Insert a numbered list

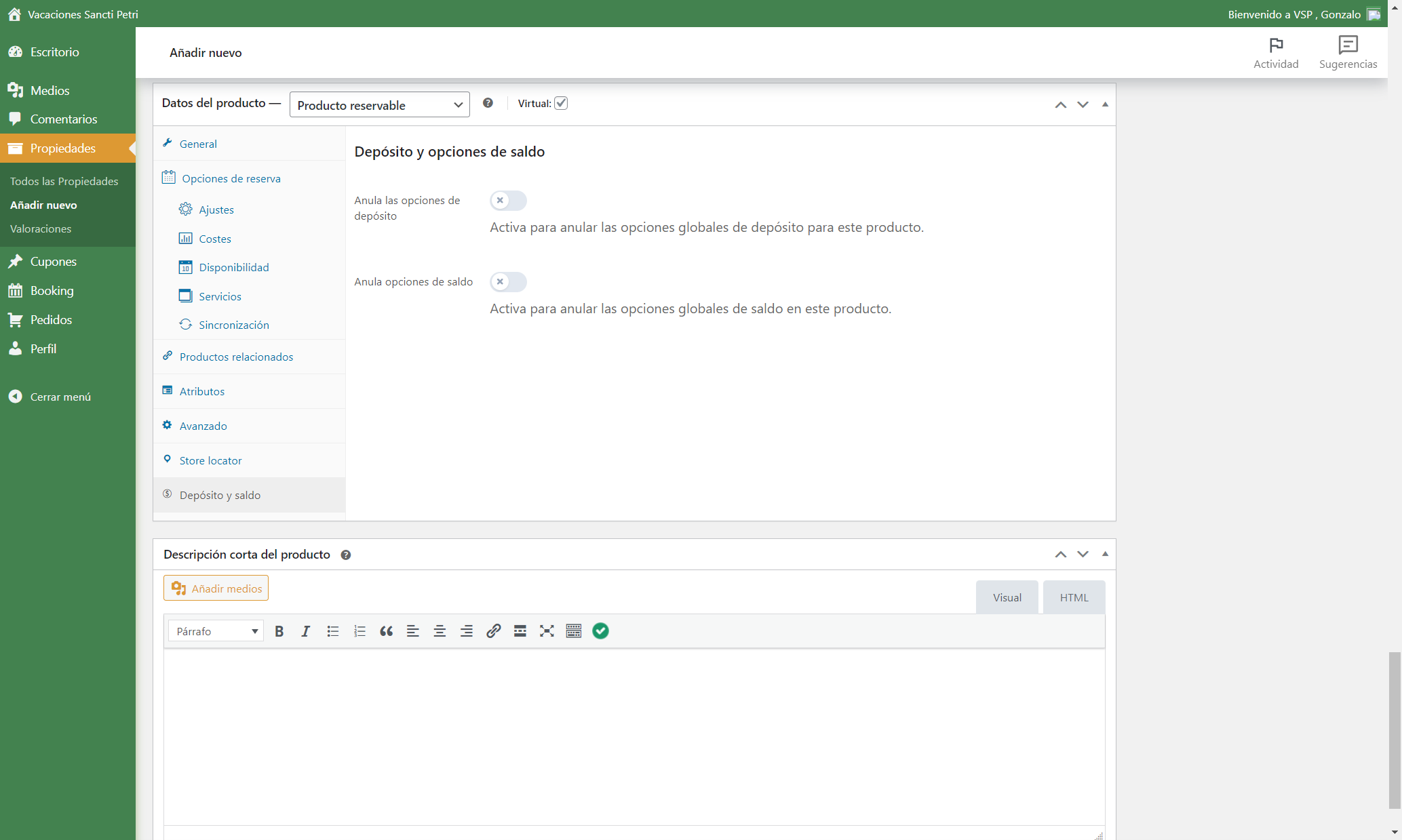click(x=359, y=631)
